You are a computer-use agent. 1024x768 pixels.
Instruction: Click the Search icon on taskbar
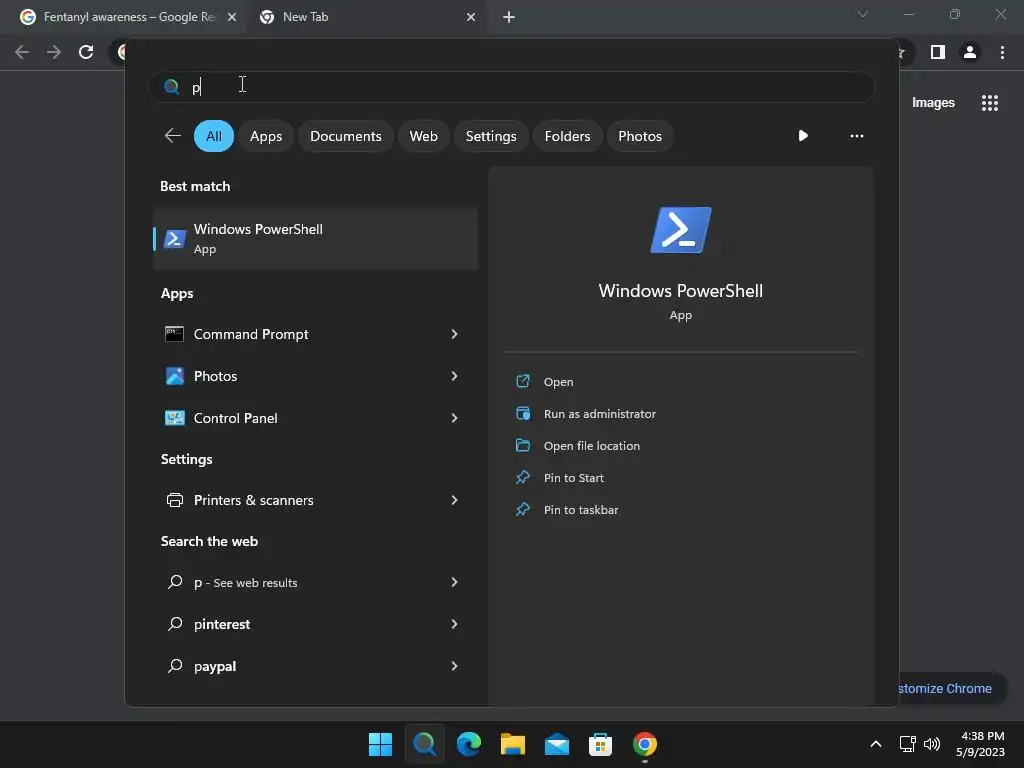click(424, 744)
